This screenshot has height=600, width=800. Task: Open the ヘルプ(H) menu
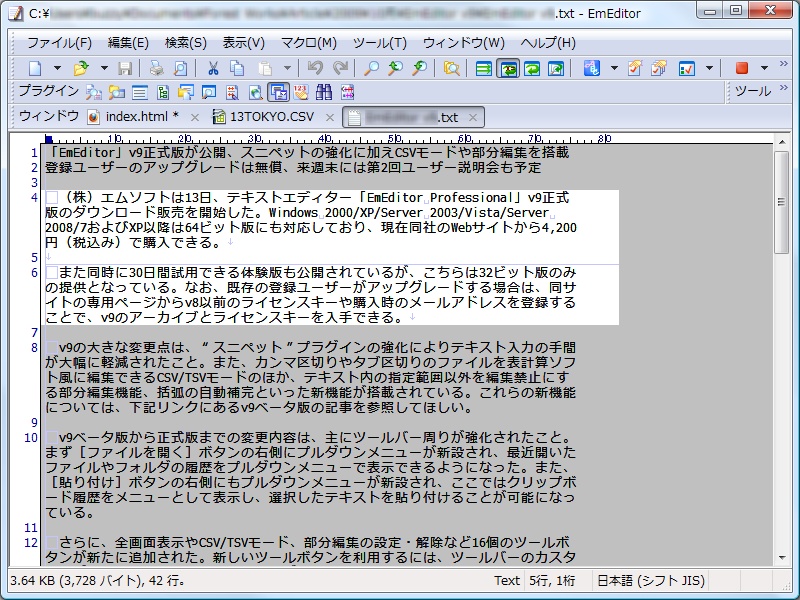point(548,43)
